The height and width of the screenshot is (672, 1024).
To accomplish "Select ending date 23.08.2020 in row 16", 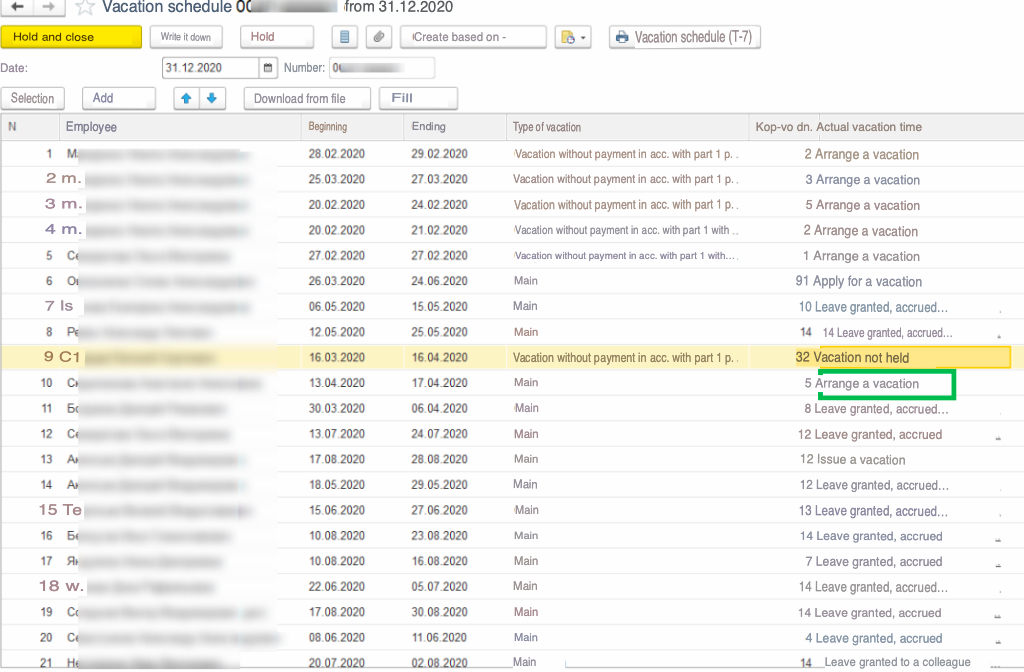I will coord(440,536).
